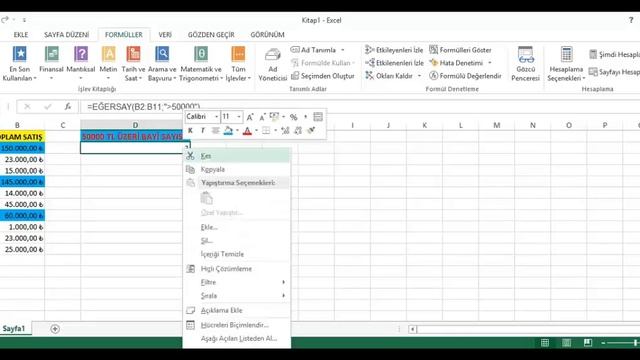Image resolution: width=640 pixels, height=360 pixels.
Task: Click Etkilenenleri İzle trace dependents
Action: tap(394, 63)
